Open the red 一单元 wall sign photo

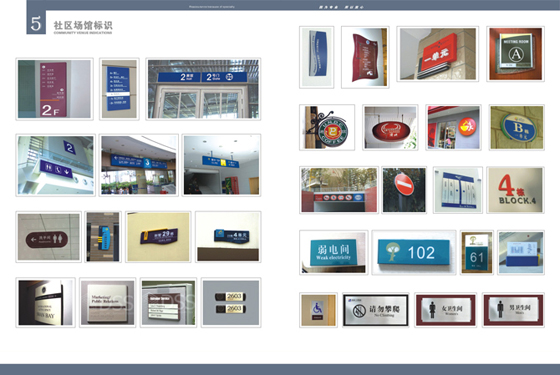(438, 54)
